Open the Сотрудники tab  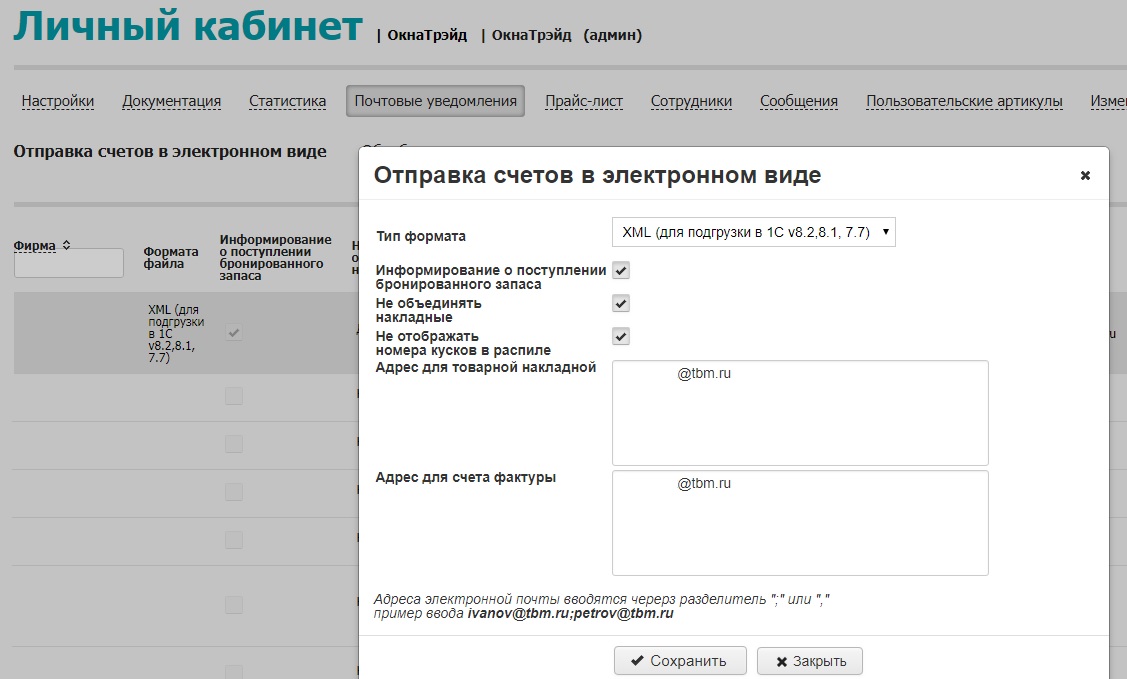[691, 101]
